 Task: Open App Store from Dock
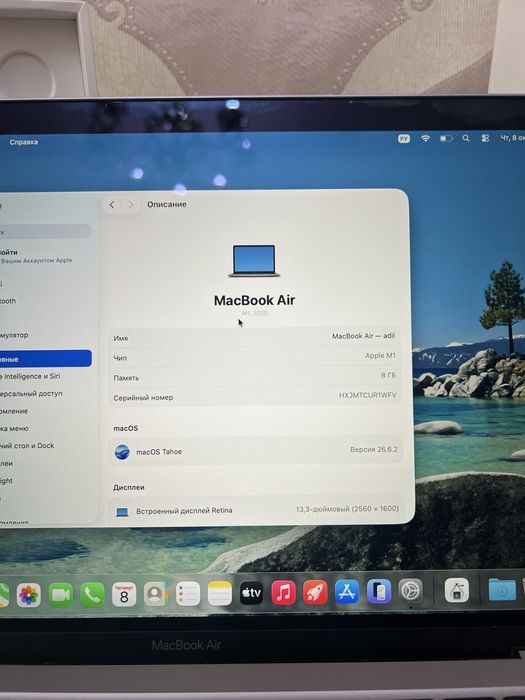[347, 592]
